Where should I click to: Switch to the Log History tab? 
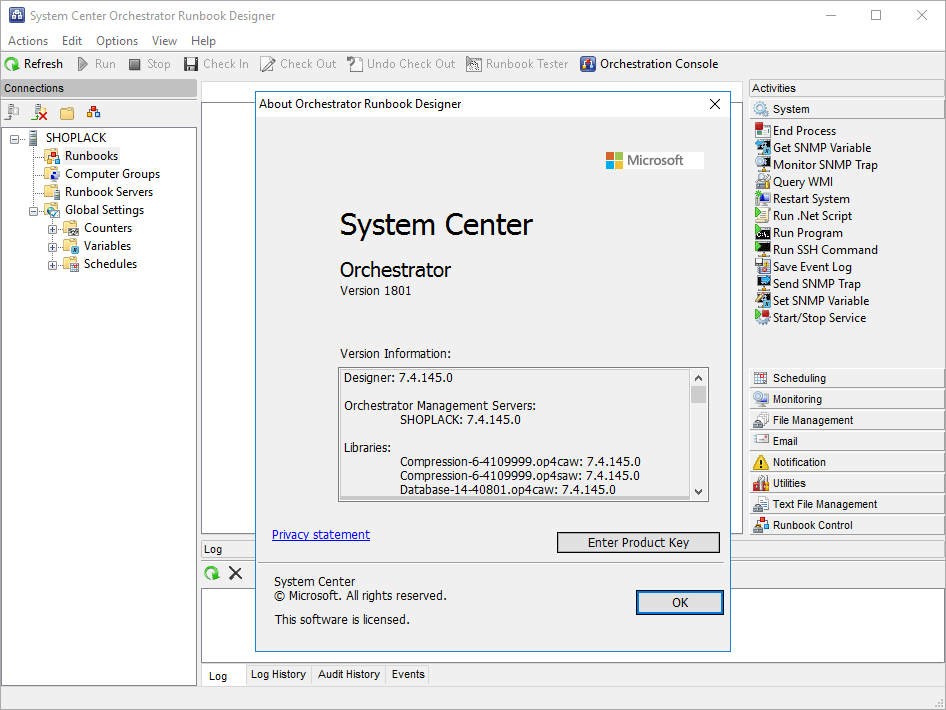[x=278, y=674]
